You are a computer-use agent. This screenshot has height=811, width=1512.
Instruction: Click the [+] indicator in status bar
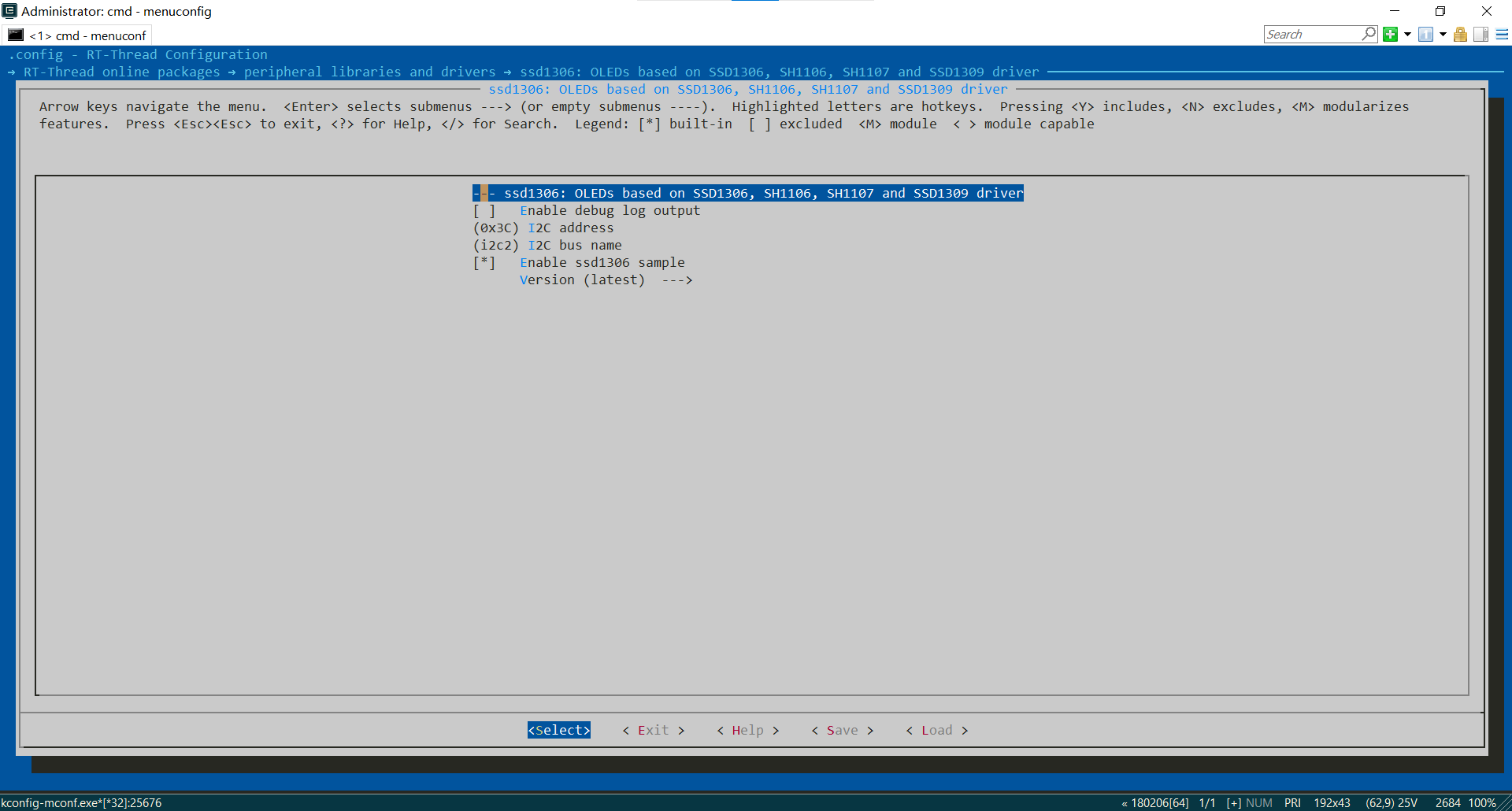point(1234,803)
